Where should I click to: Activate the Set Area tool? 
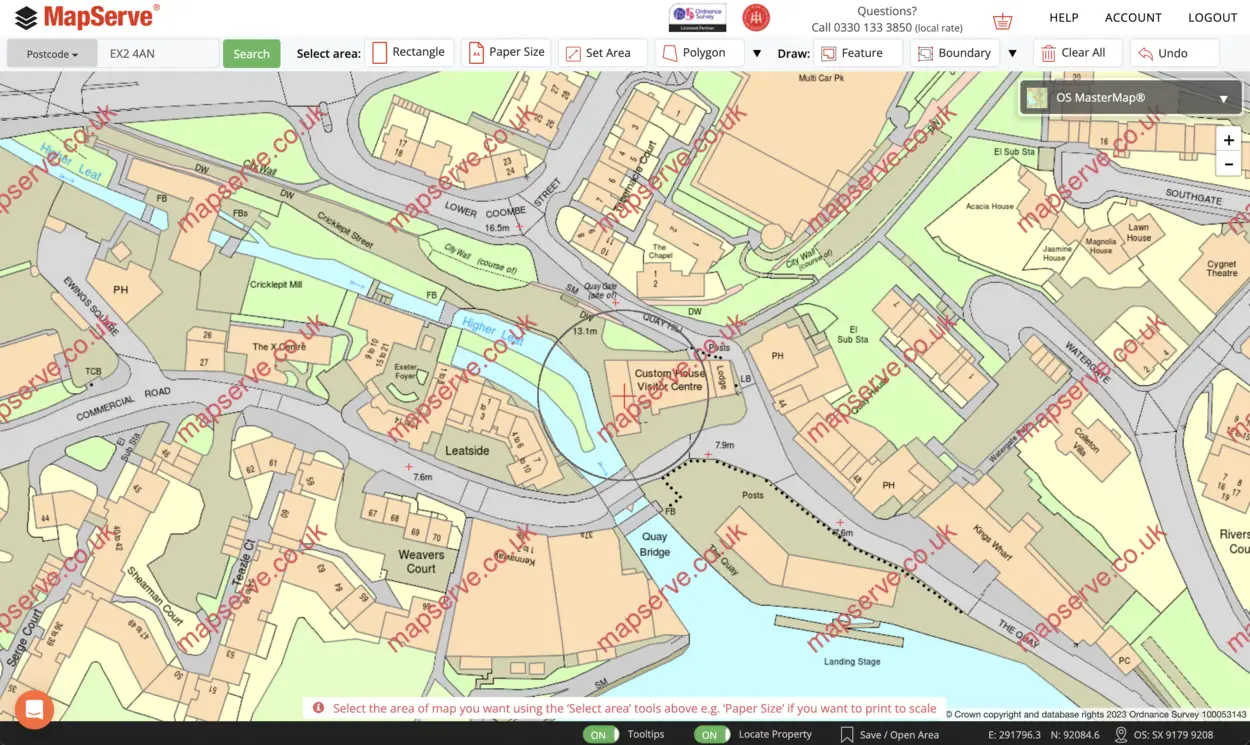click(x=602, y=53)
